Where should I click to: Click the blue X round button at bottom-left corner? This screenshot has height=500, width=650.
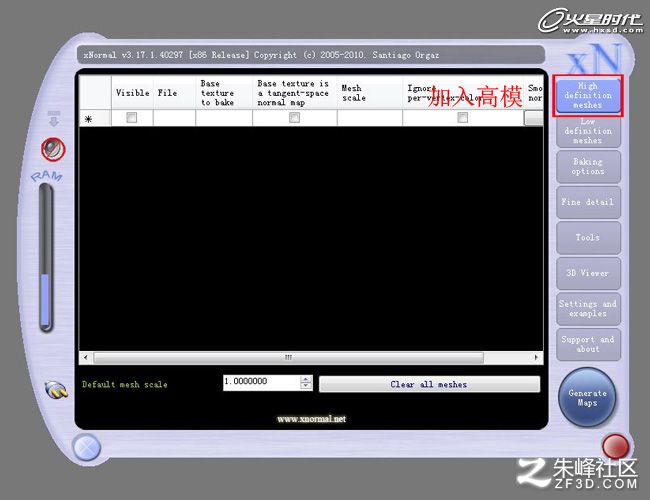pyautogui.click(x=87, y=448)
